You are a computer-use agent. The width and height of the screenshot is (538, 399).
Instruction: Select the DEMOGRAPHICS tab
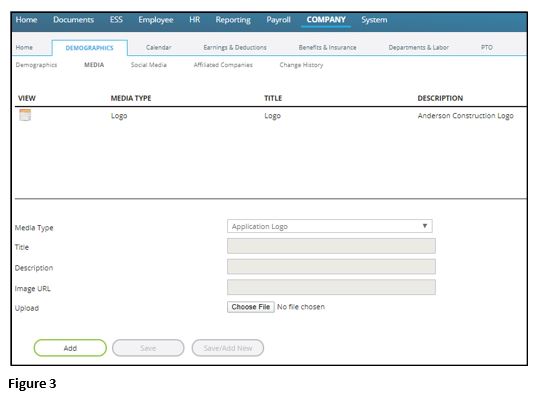(90, 48)
